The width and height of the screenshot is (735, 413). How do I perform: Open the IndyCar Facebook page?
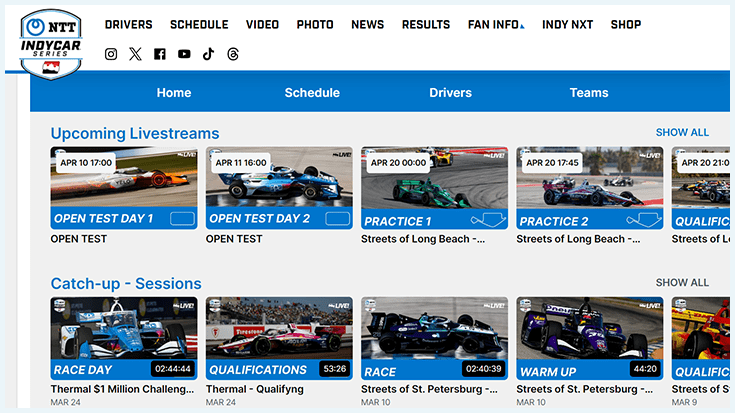(160, 54)
